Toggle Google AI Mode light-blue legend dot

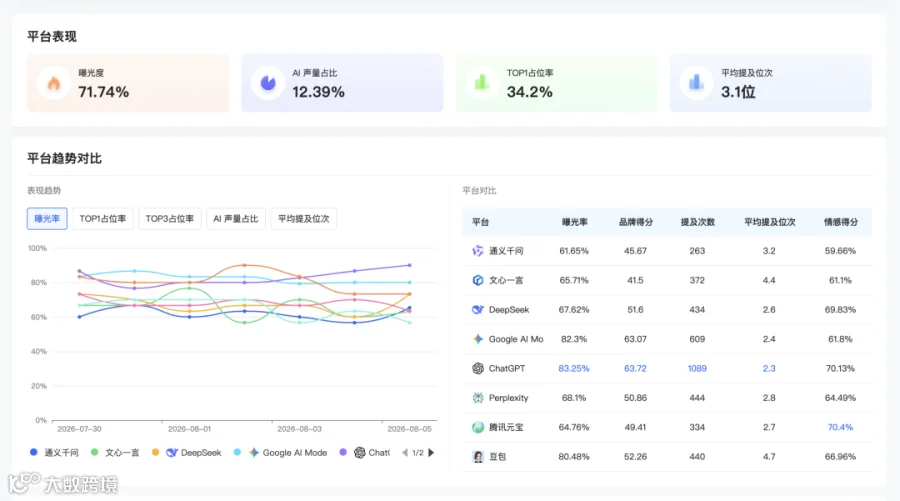(237, 452)
